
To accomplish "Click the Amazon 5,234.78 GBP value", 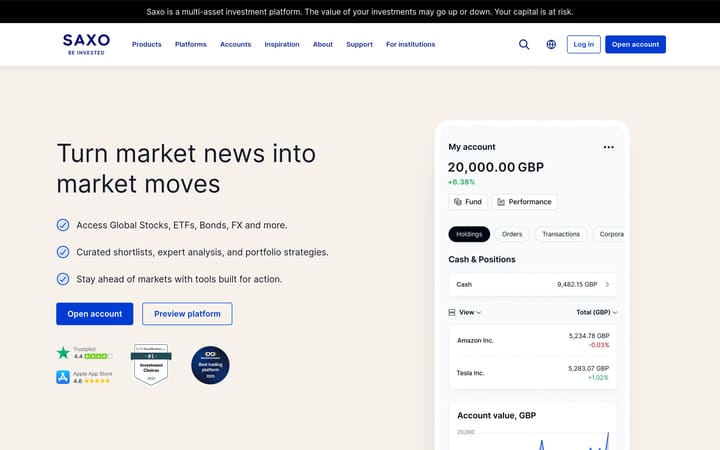I will click(589, 336).
